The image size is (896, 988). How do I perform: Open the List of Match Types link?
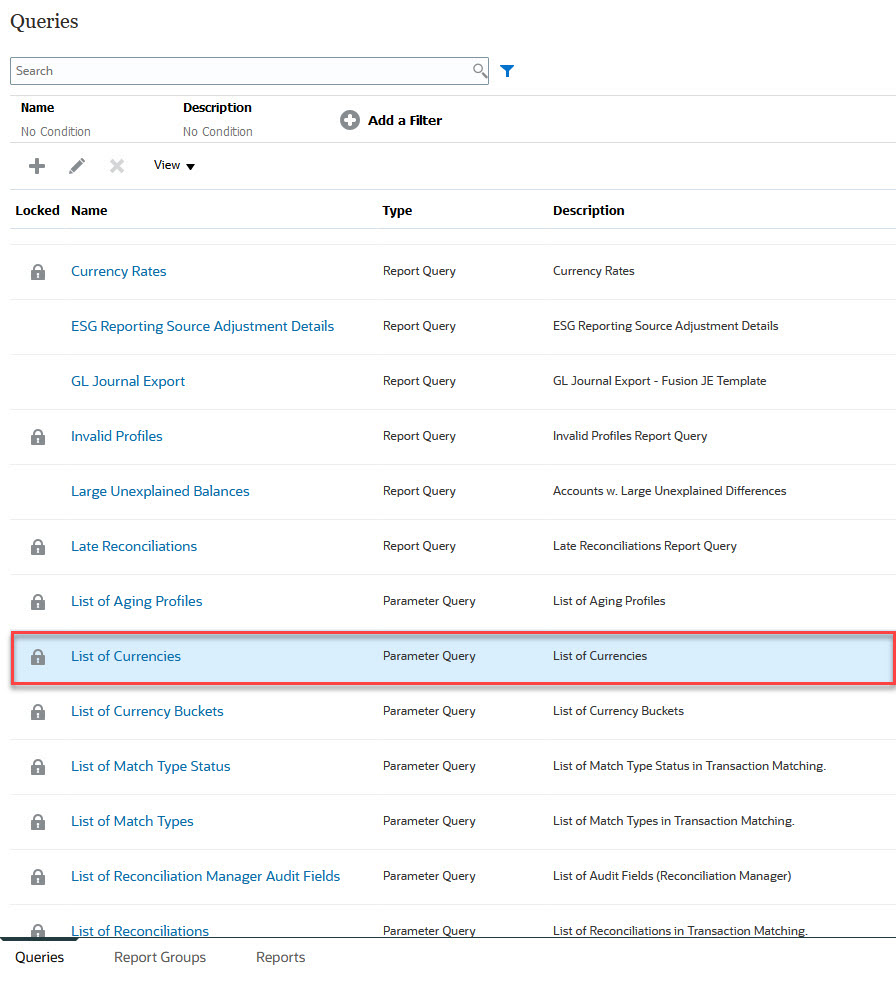[132, 821]
